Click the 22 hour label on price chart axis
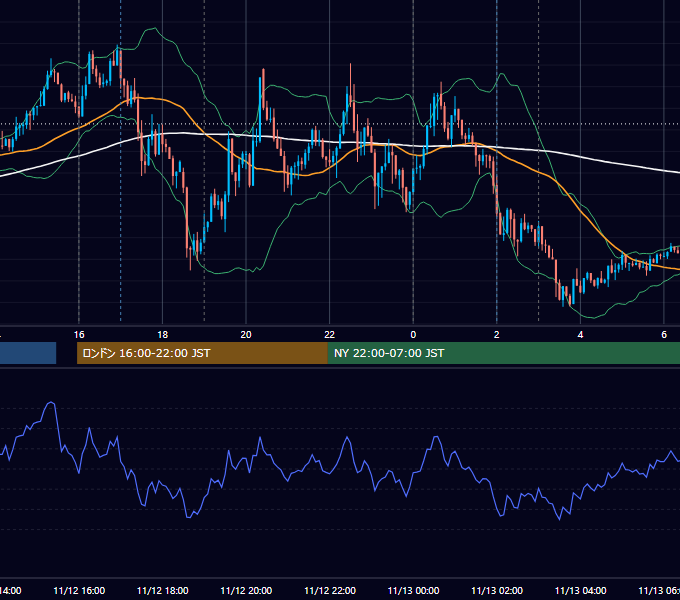Viewport: 680px width, 600px height. [330, 335]
